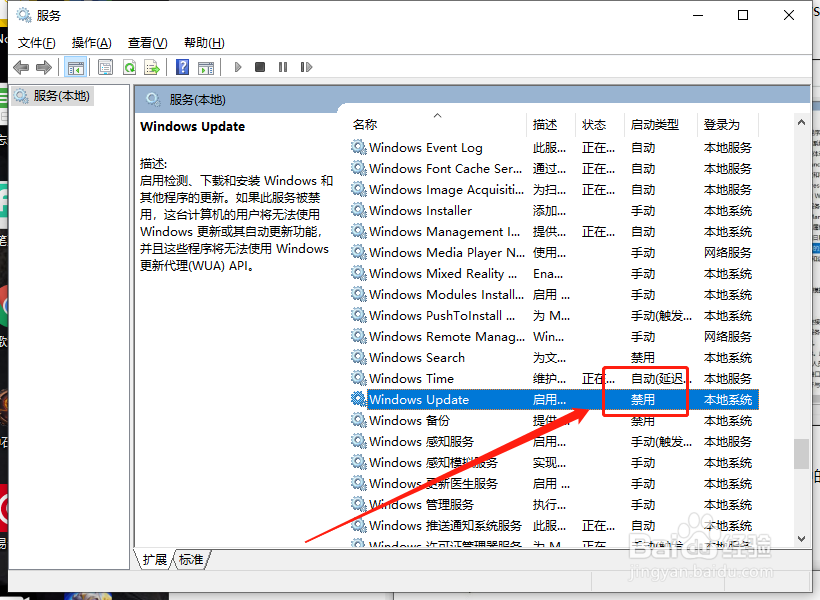Switch to the 标准 tab

tap(191, 560)
